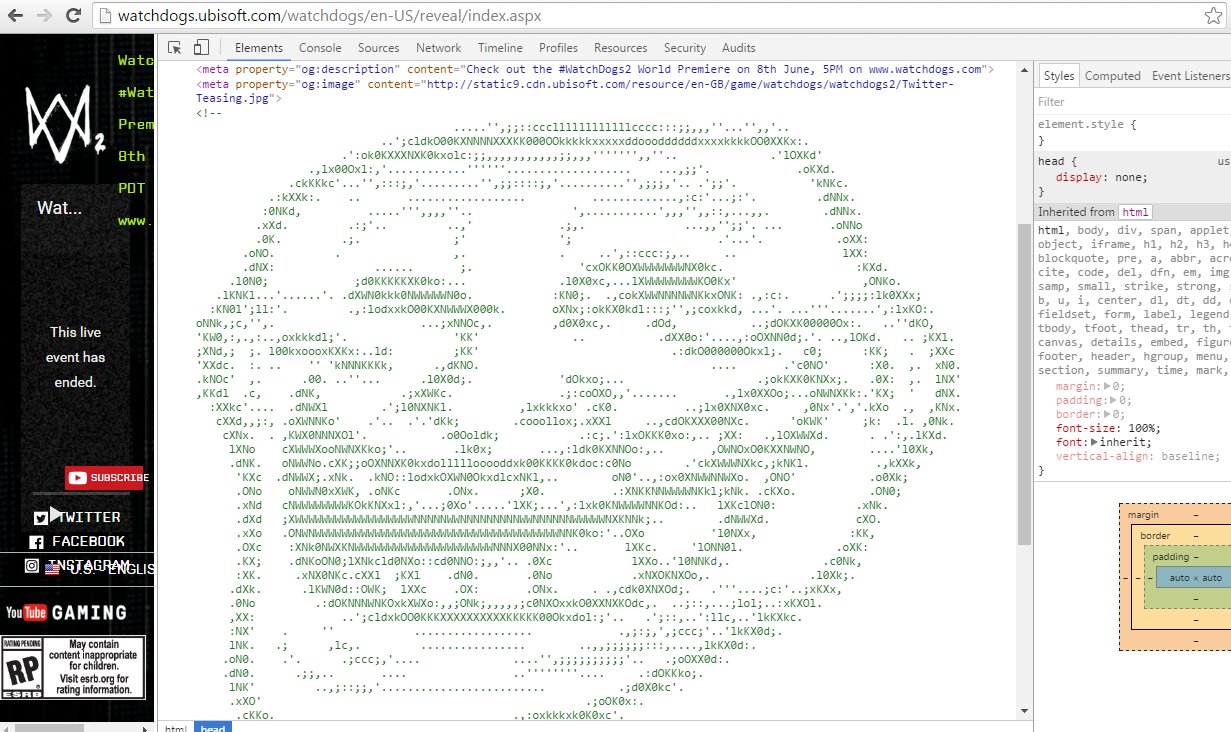Open the Security tab
Screen dimensions: 1231x732
(x=685, y=48)
